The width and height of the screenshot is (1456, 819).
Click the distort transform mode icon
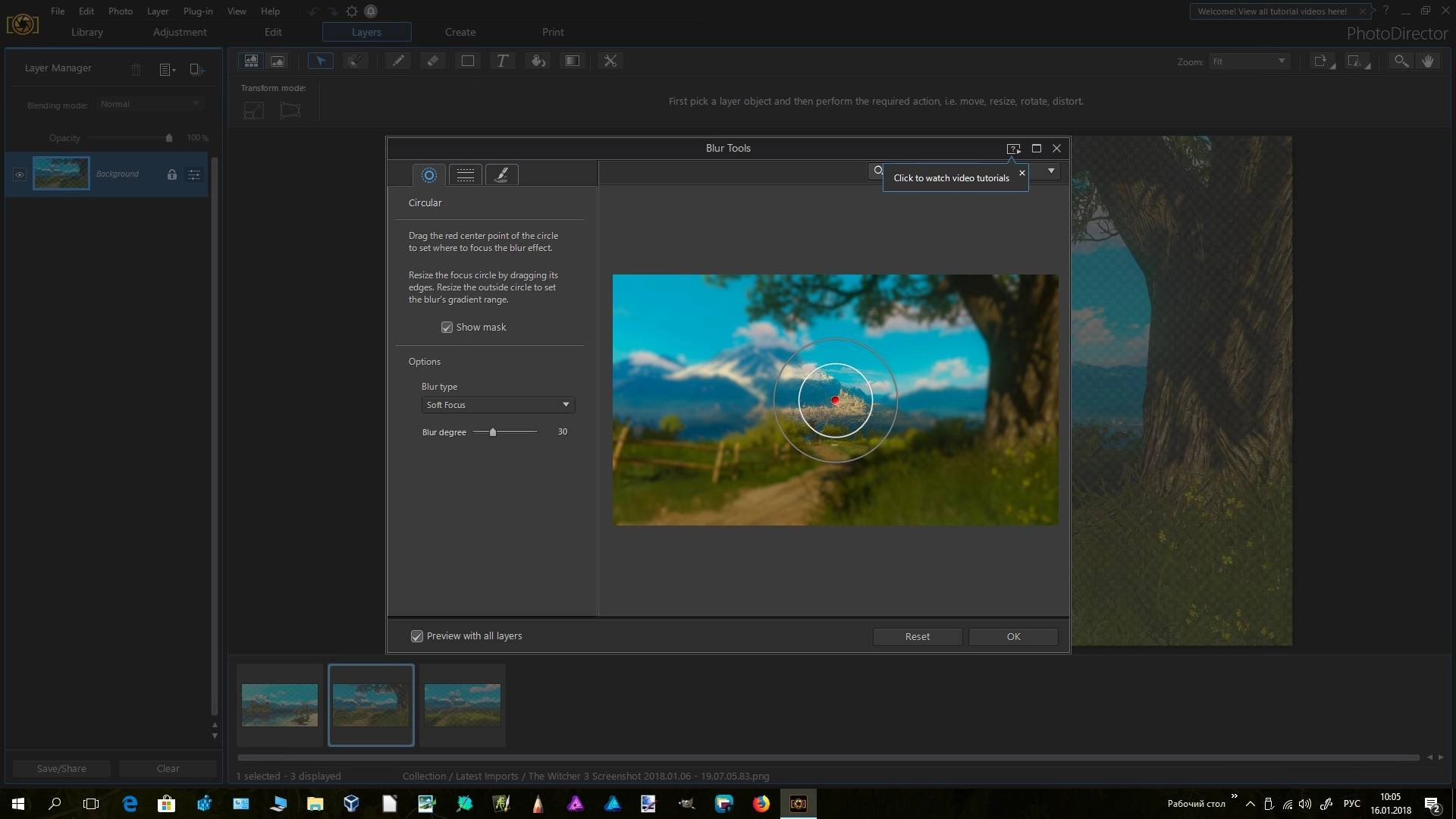pyautogui.click(x=290, y=110)
